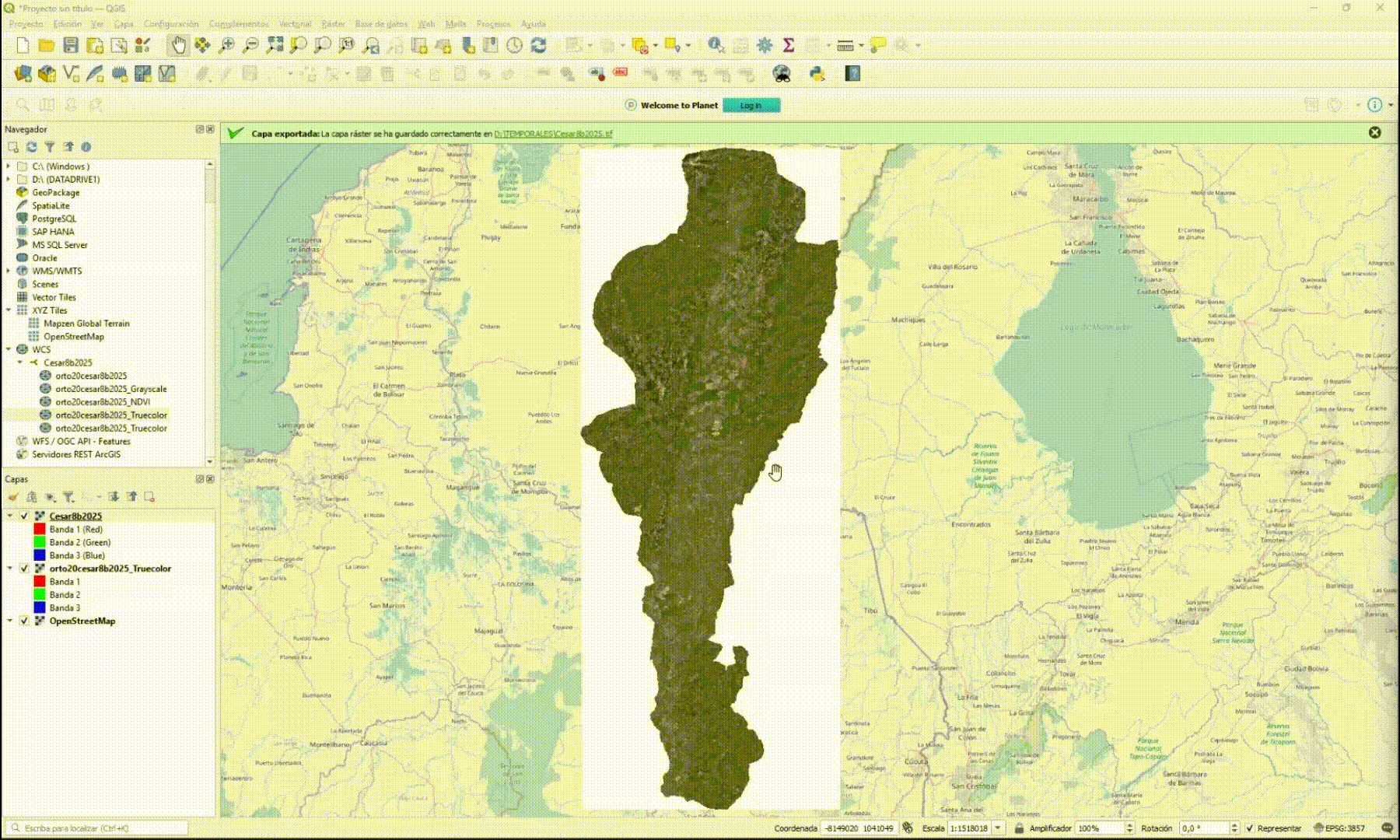Collapse the XYZ Tiles browser node

click(9, 310)
